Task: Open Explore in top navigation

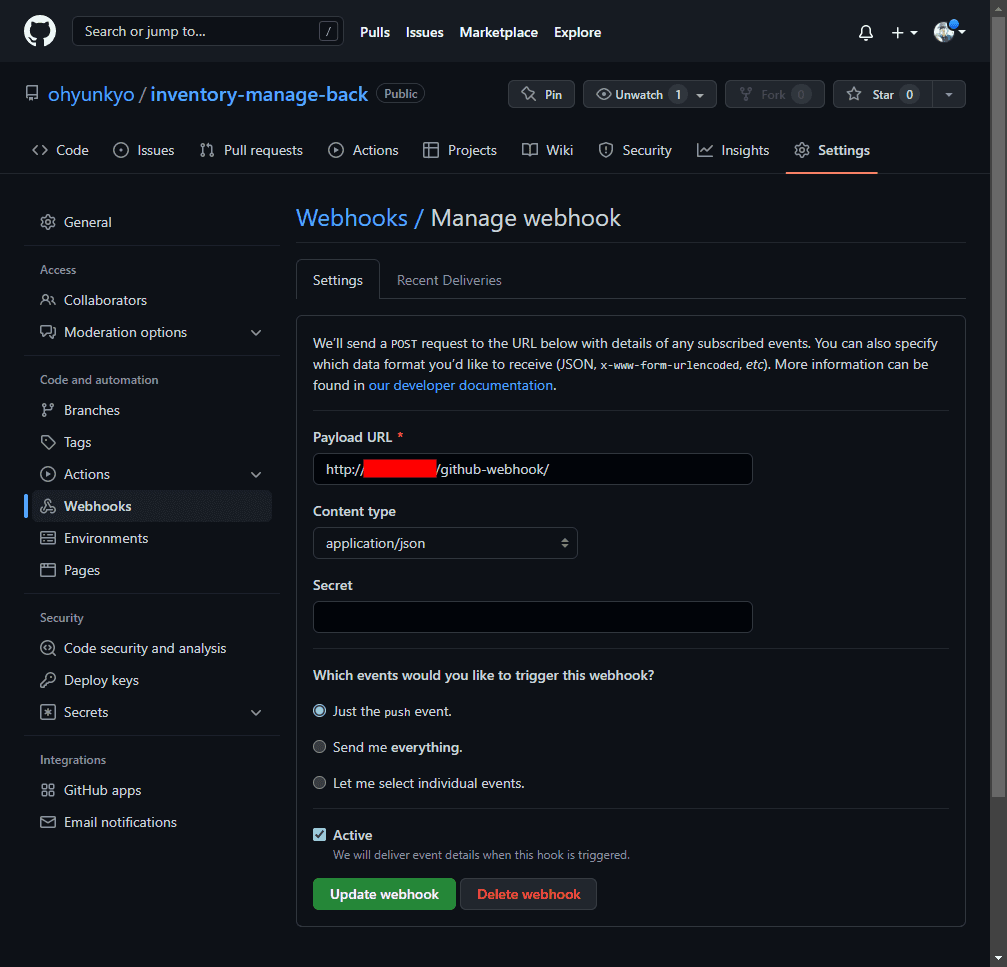Action: (577, 32)
